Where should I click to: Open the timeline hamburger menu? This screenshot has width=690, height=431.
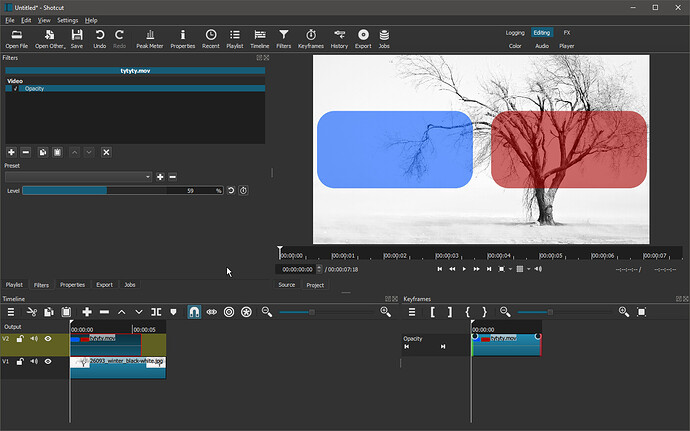(x=11, y=312)
